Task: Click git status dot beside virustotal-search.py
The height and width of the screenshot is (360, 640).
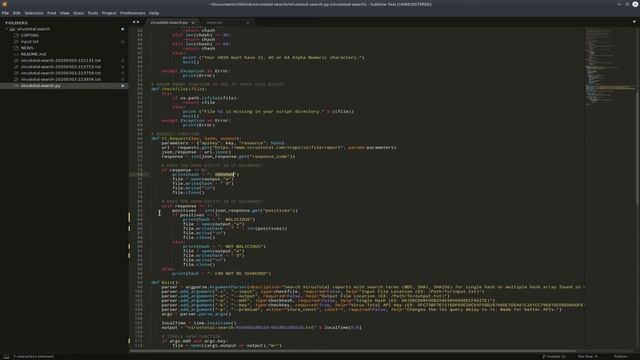Action: click(122, 86)
